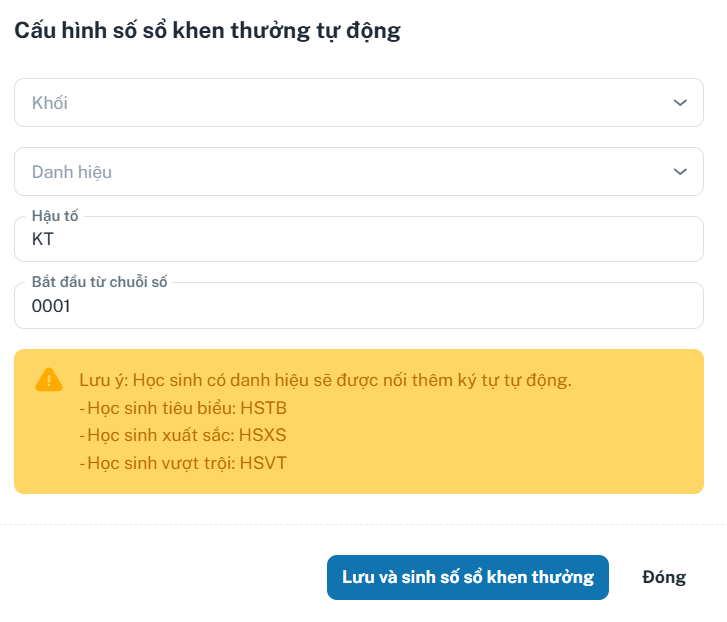Open the Danh hiệu dropdown field
The image size is (727, 622).
359,171
